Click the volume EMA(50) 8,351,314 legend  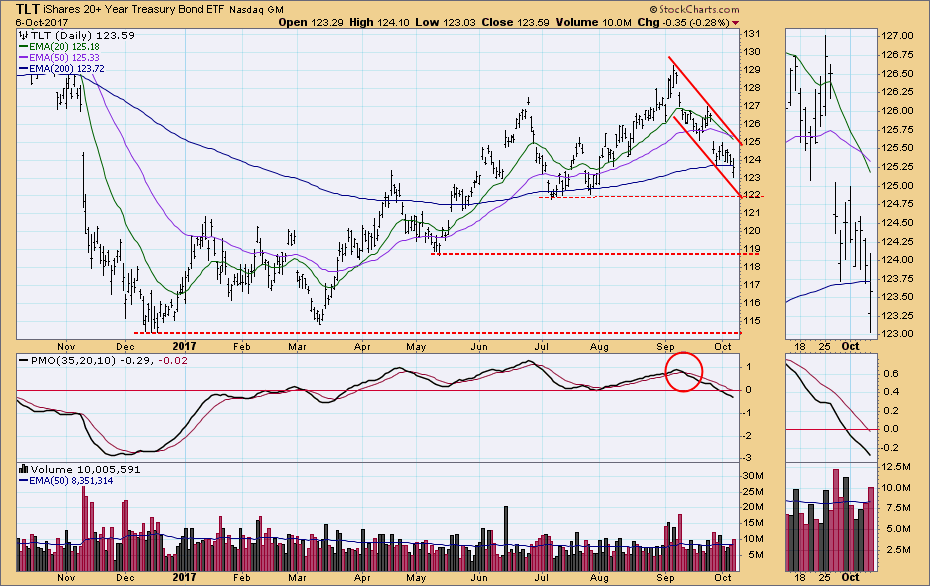click(x=66, y=480)
